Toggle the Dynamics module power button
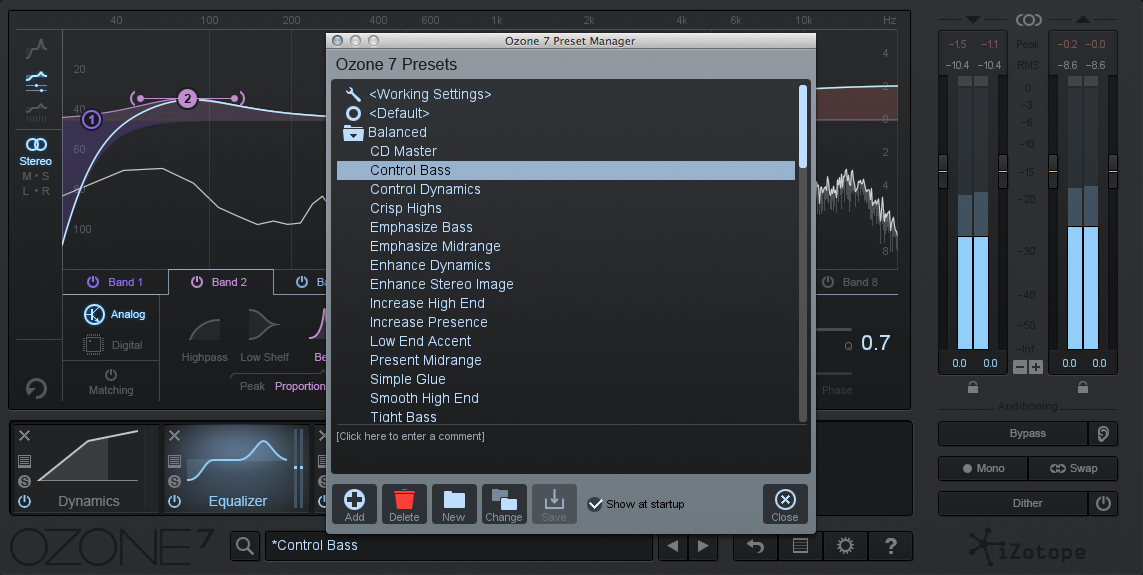The width and height of the screenshot is (1143, 575). (x=24, y=501)
